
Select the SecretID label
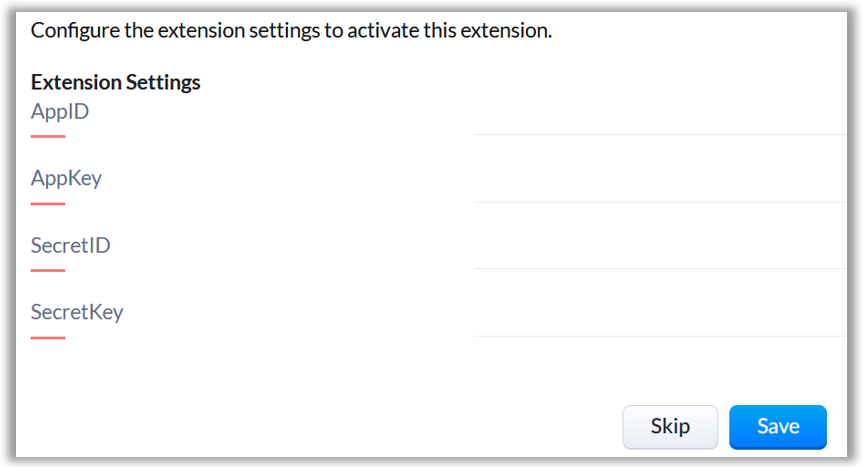coord(70,245)
